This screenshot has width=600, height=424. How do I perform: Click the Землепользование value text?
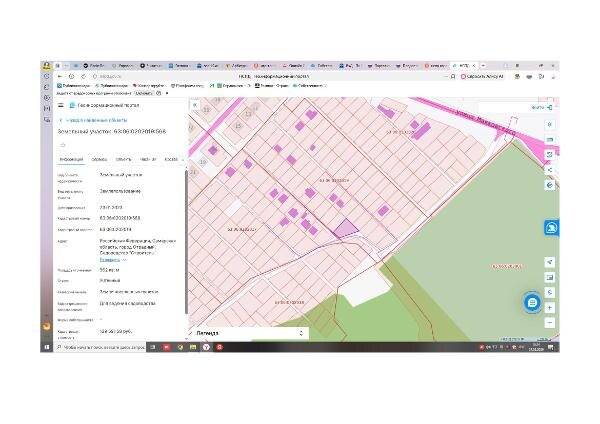click(121, 191)
